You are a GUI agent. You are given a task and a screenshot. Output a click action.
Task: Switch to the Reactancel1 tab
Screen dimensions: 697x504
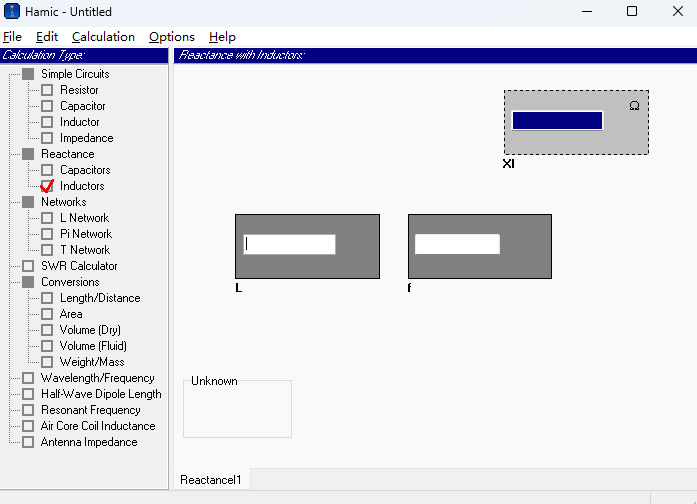[211, 480]
